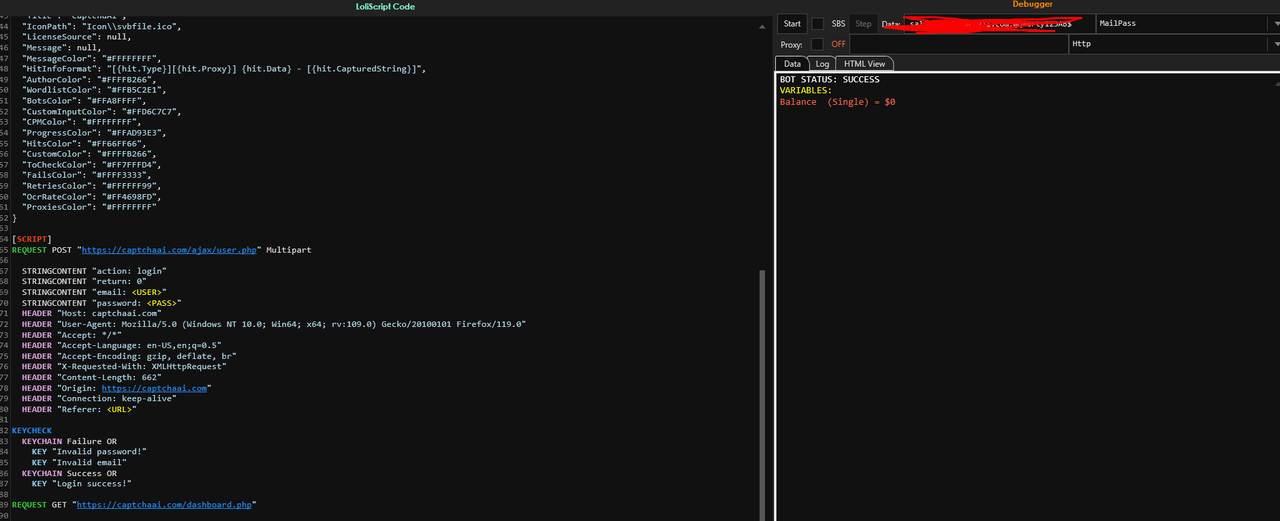Viewport: 1280px width, 521px height.
Task: Click the HEADER Referer <URL> line
Action: click(79, 410)
